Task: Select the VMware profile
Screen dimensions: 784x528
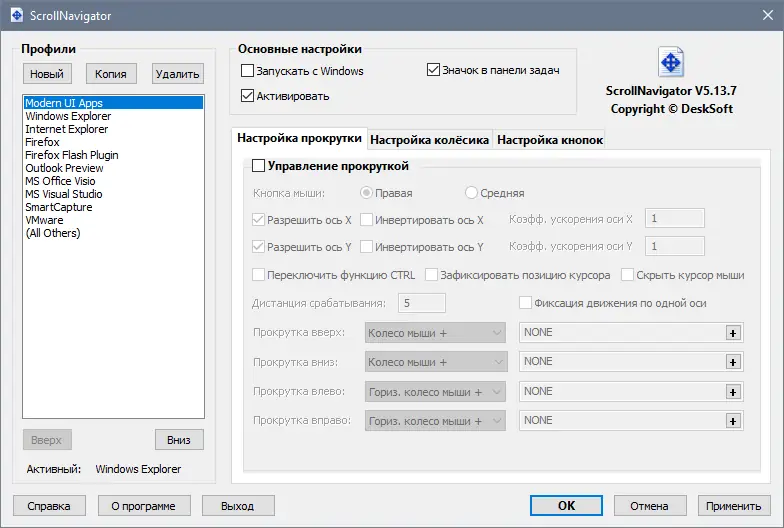Action: pos(114,220)
